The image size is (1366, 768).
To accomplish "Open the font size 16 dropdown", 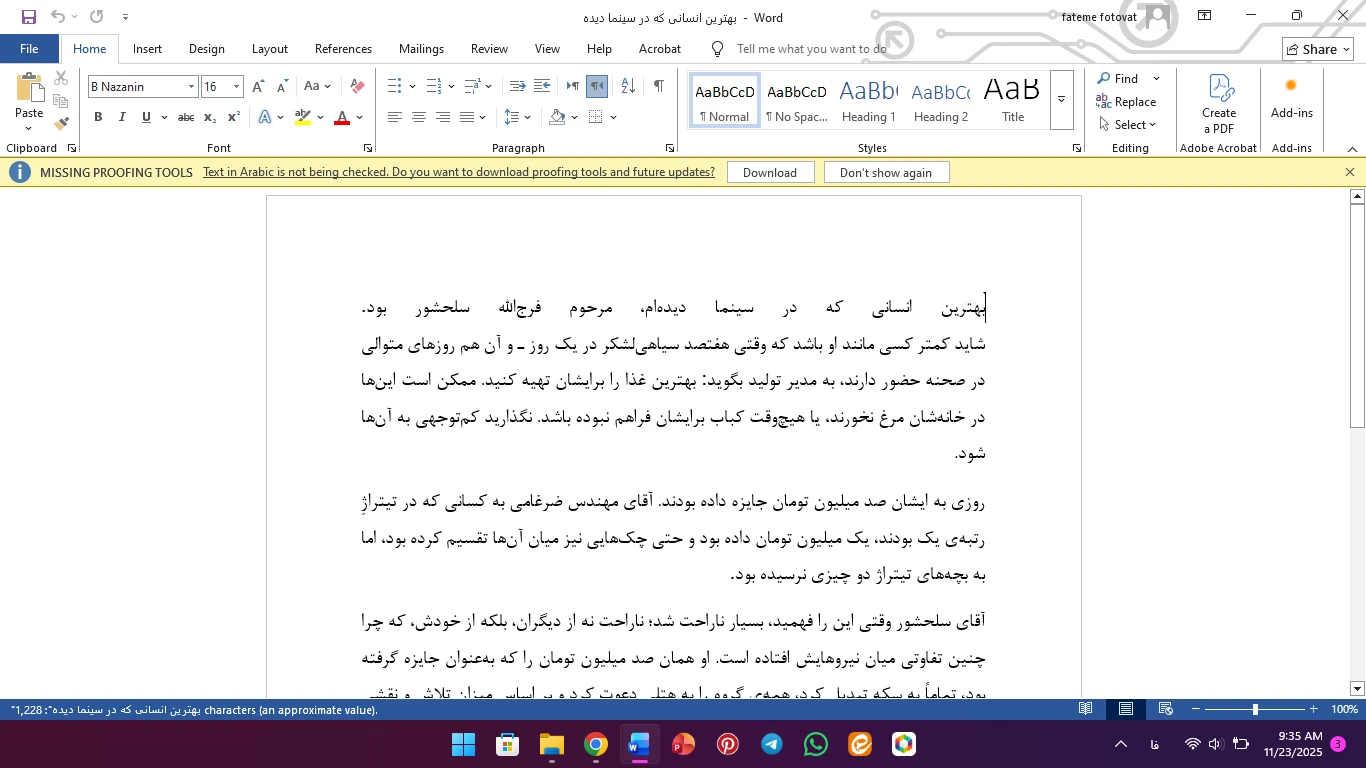I will [x=236, y=87].
